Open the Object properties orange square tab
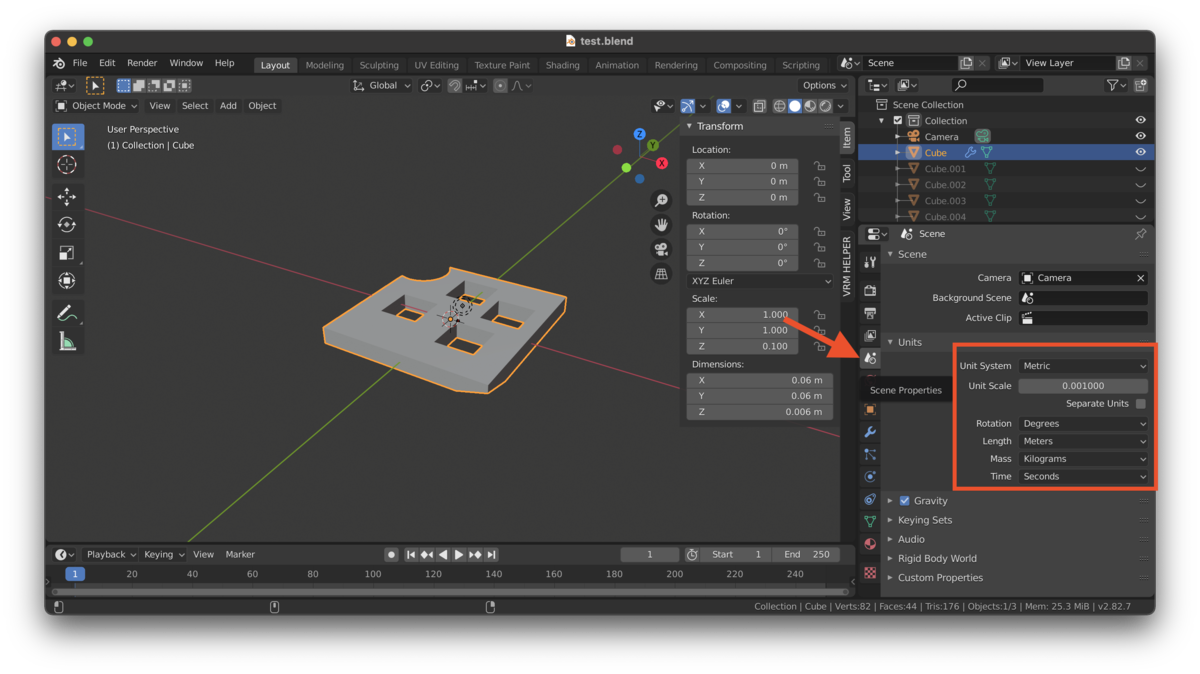The height and width of the screenshot is (674, 1200). pos(870,410)
